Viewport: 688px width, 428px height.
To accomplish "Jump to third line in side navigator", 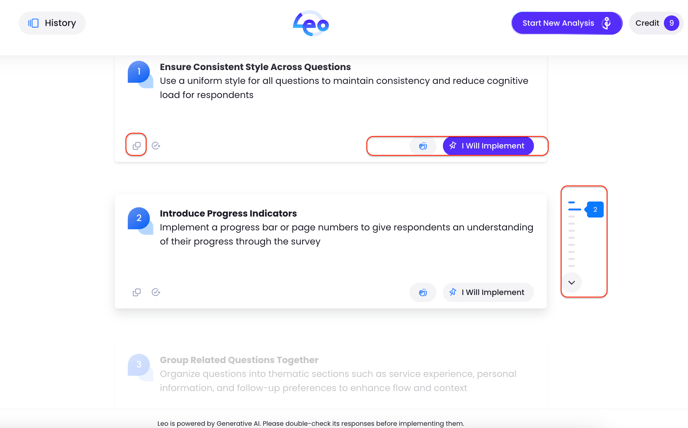I will (571, 216).
